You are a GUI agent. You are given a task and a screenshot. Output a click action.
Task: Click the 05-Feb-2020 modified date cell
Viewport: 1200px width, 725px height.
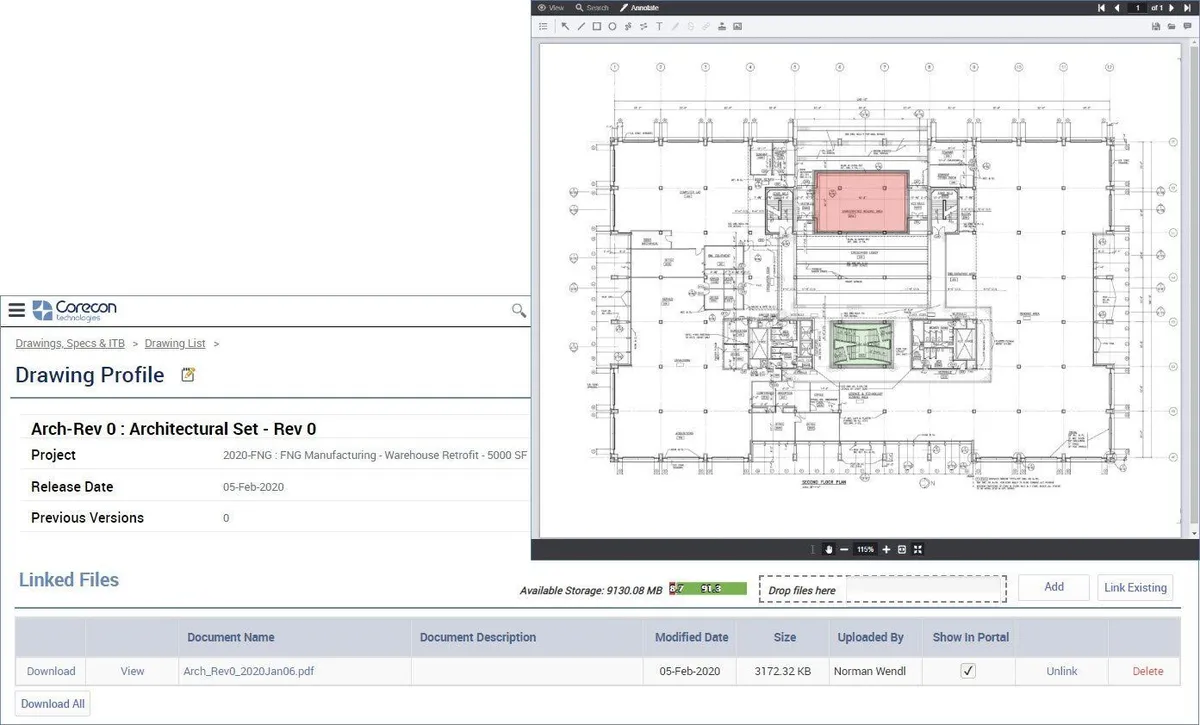pyautogui.click(x=692, y=671)
